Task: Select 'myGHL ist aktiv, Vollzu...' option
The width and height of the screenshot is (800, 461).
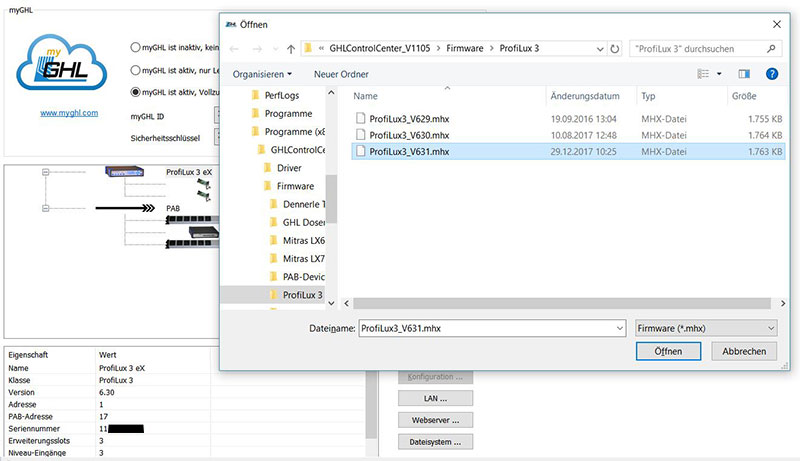Action: (x=135, y=92)
